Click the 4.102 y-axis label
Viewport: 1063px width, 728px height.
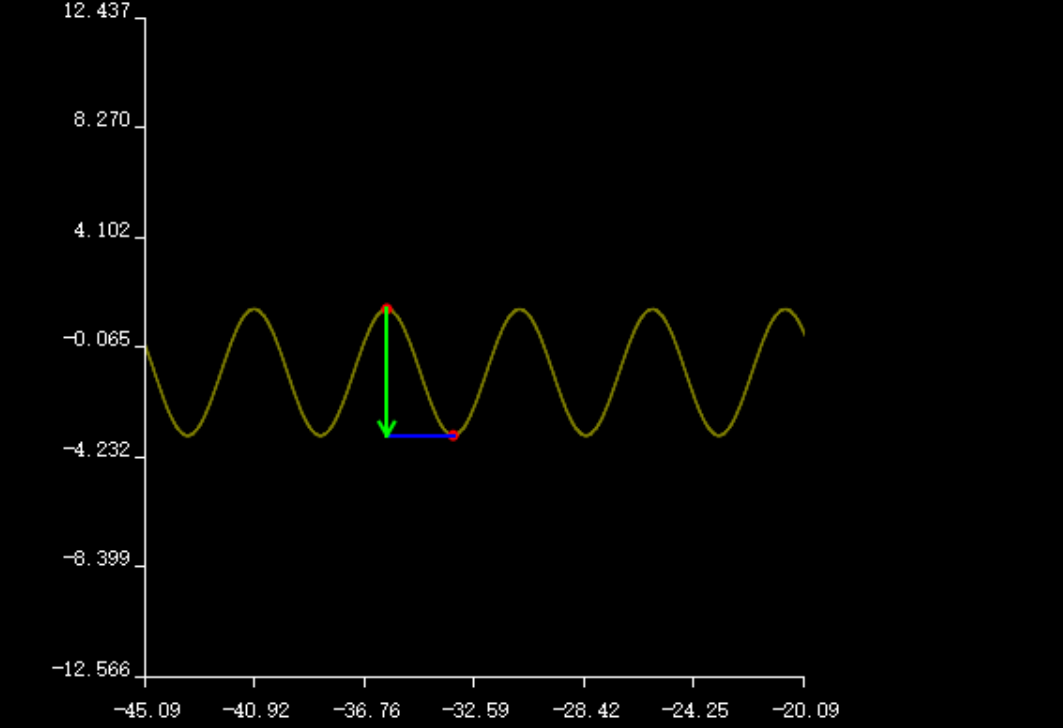point(101,231)
